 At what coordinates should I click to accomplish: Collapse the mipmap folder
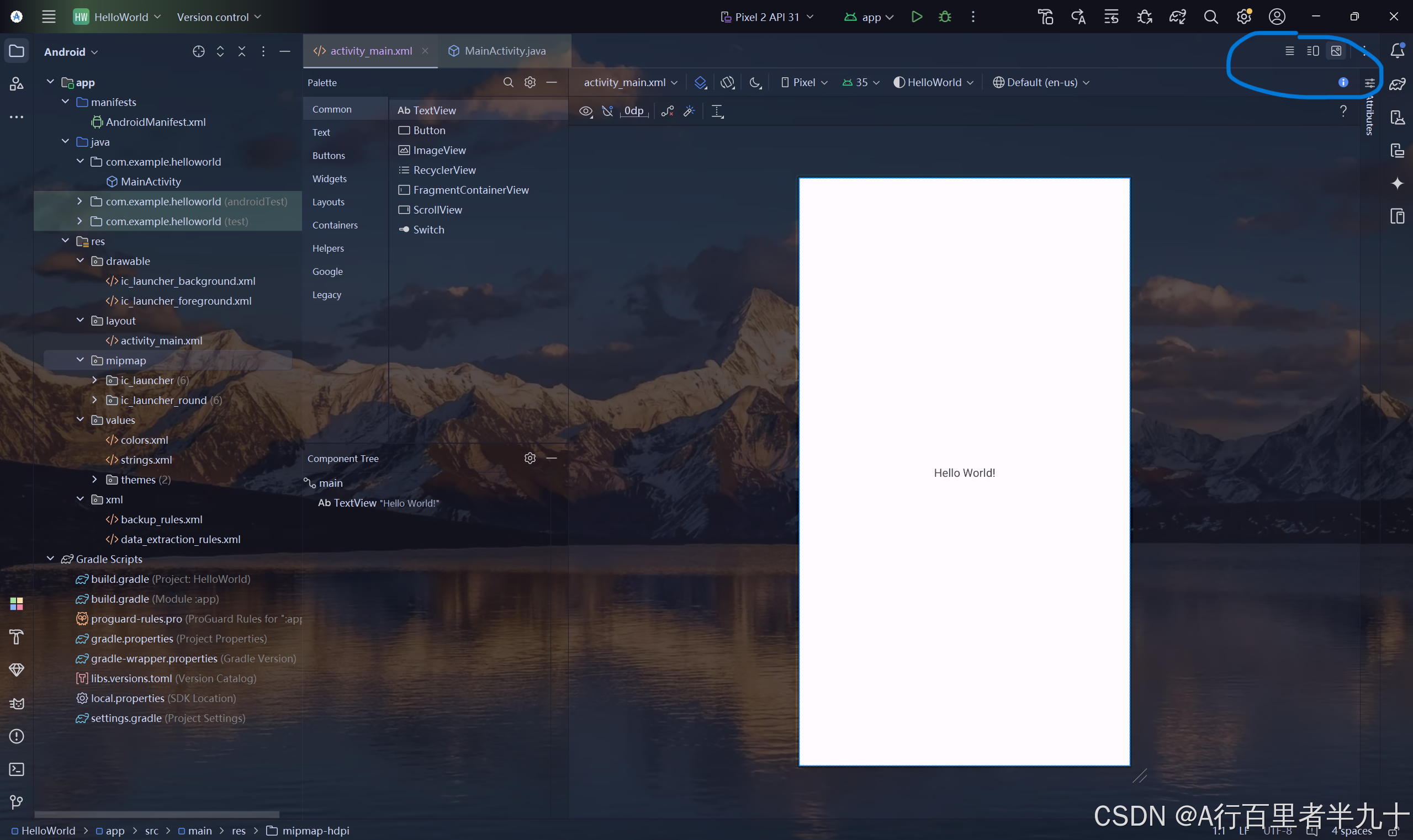point(81,360)
